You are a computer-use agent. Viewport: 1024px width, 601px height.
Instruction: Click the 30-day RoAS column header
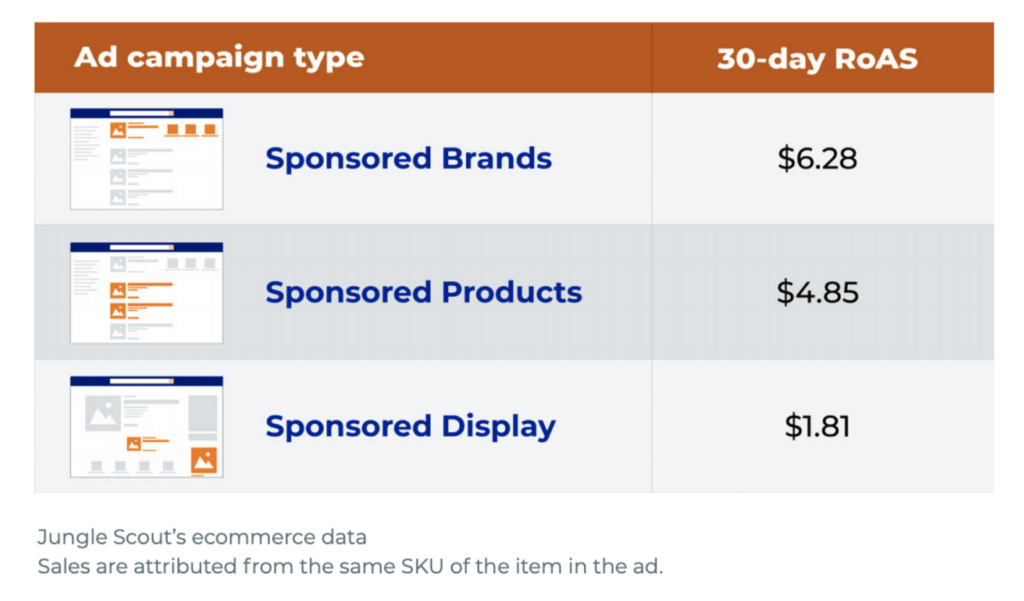(x=817, y=57)
